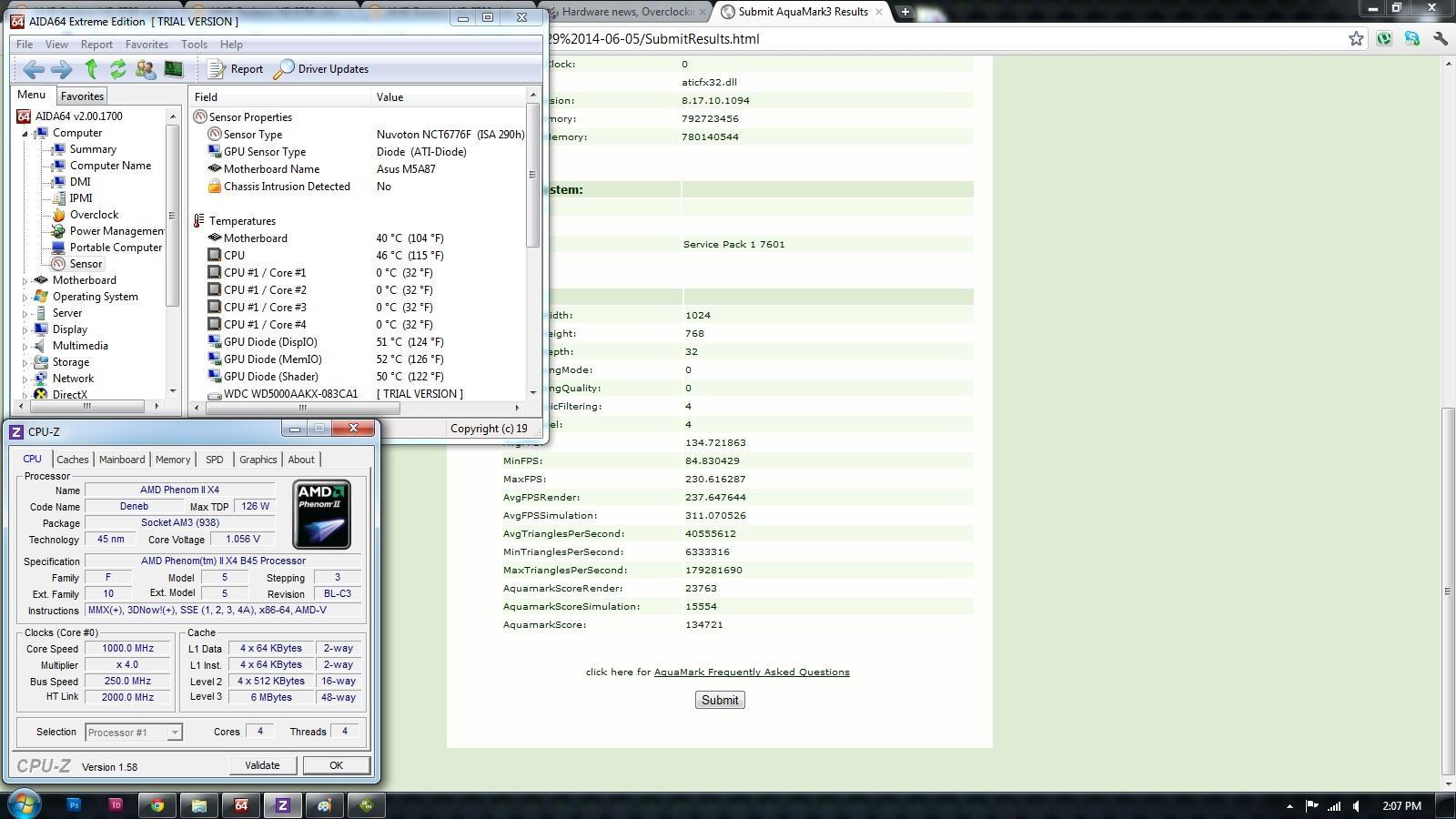Click the Temperatures thermometer icon
Screen dimensions: 1456x819
pos(199,221)
